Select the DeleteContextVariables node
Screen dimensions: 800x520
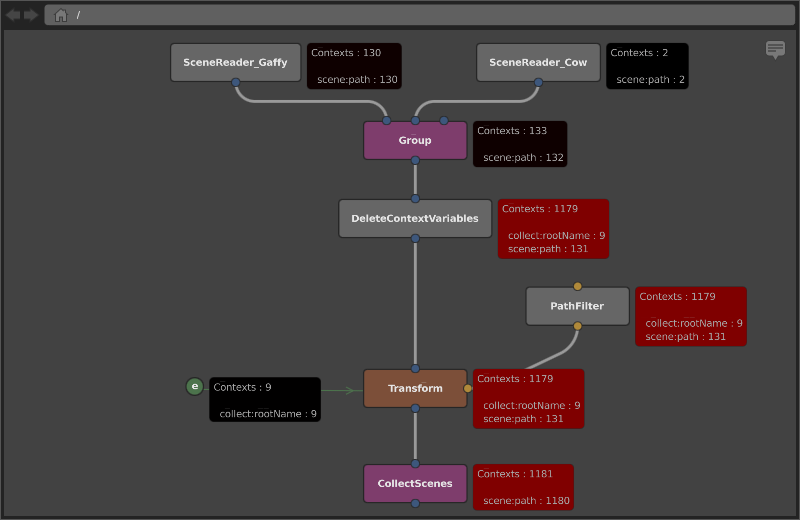(x=415, y=218)
